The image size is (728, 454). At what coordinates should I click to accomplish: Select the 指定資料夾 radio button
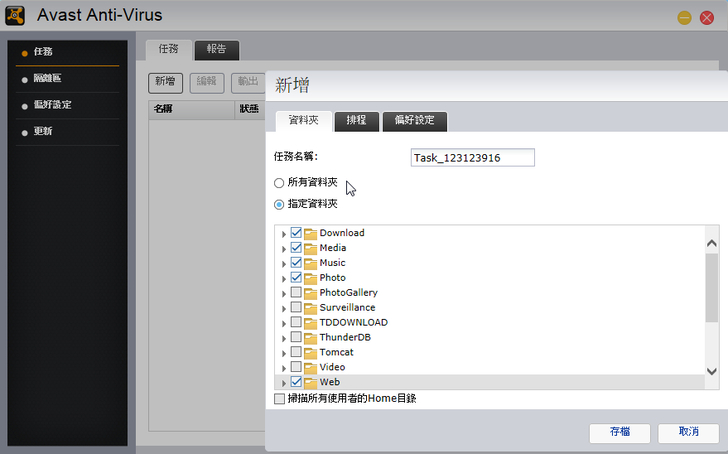pyautogui.click(x=279, y=204)
